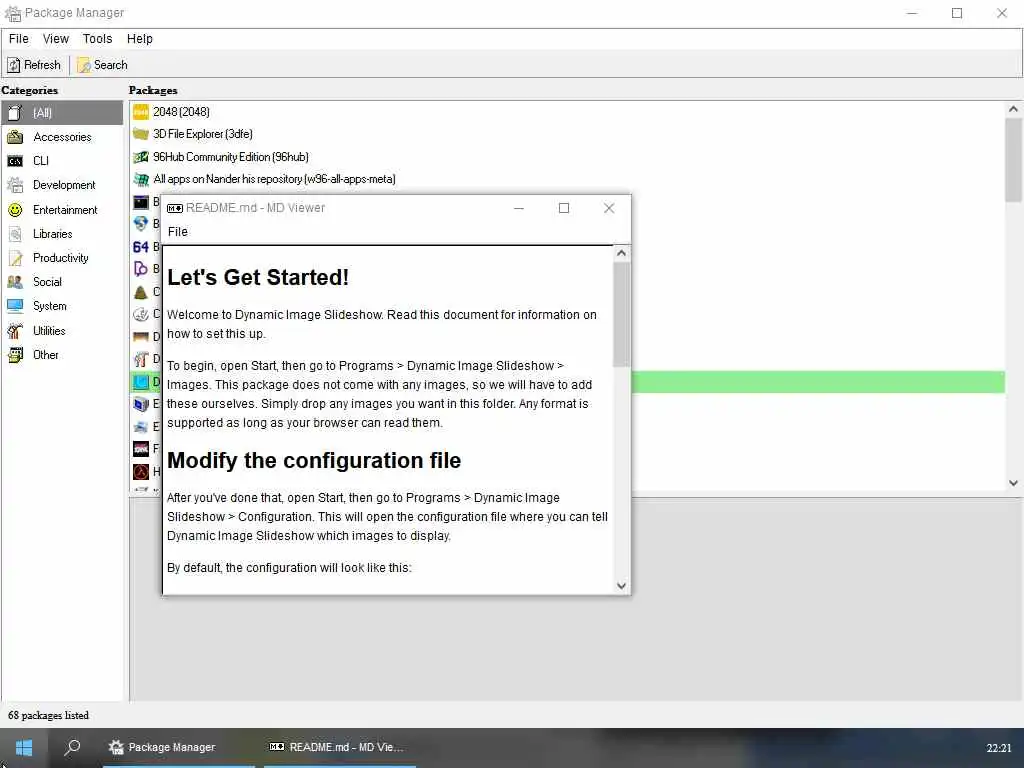1024x768 pixels.
Task: Click the package icon showing 64
Action: pos(141,247)
